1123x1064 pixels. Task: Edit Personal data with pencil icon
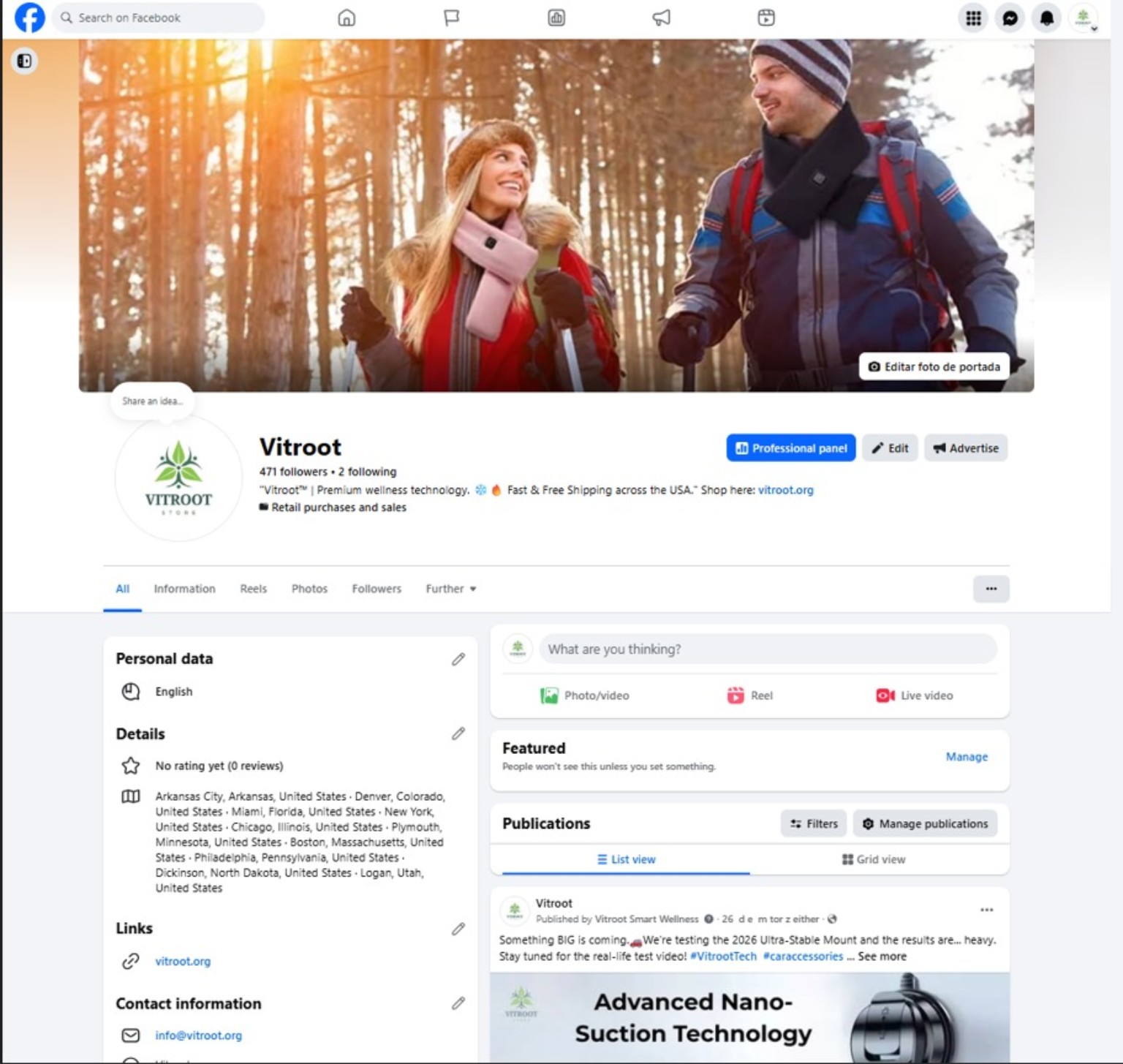click(458, 660)
